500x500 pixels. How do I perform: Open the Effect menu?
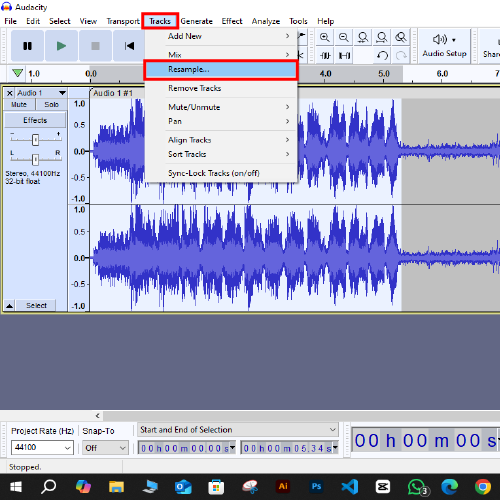click(x=232, y=21)
